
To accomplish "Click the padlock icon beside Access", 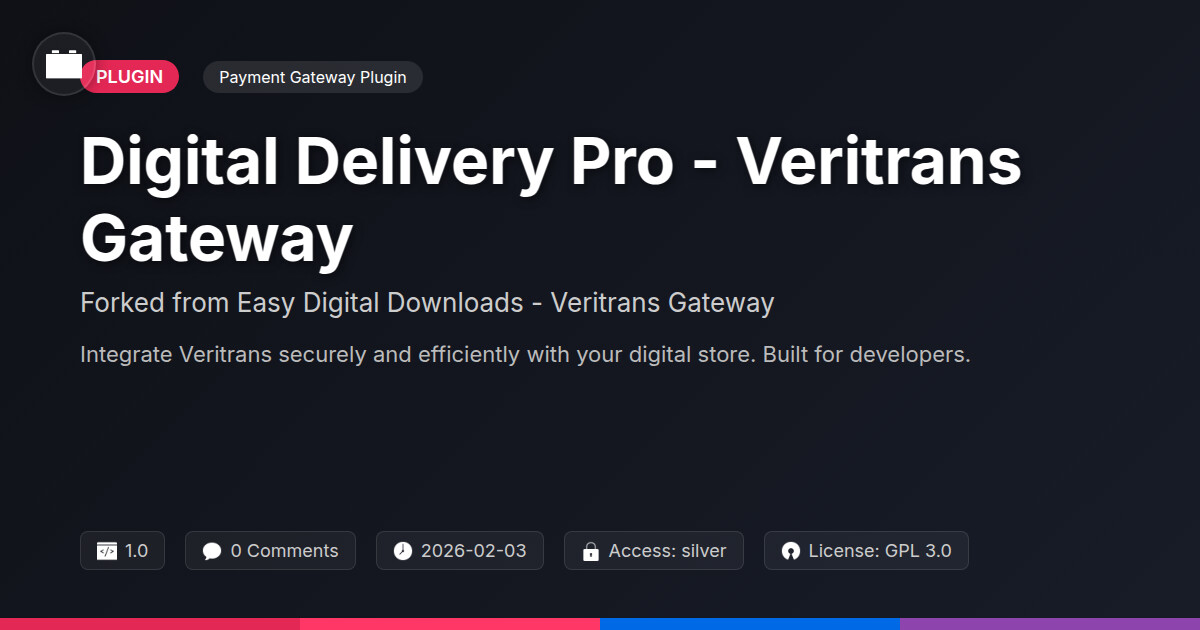I will pyautogui.click(x=591, y=551).
